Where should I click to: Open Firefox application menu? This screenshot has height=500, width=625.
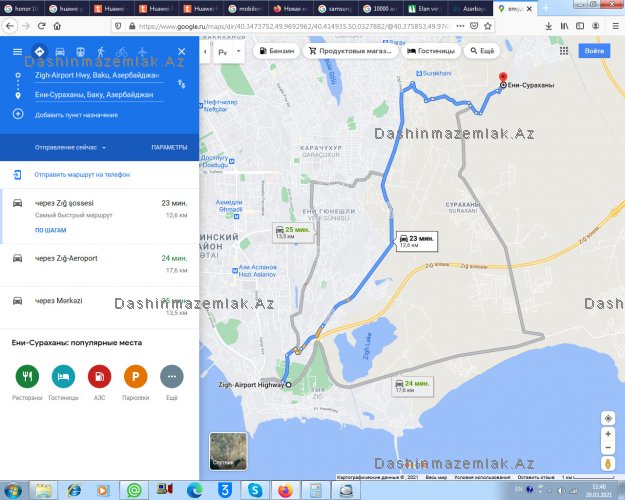(615, 26)
